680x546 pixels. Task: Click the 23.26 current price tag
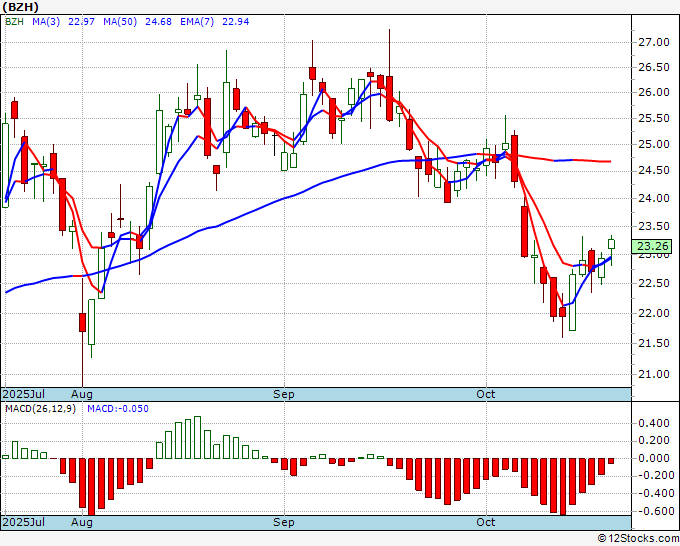[652, 246]
